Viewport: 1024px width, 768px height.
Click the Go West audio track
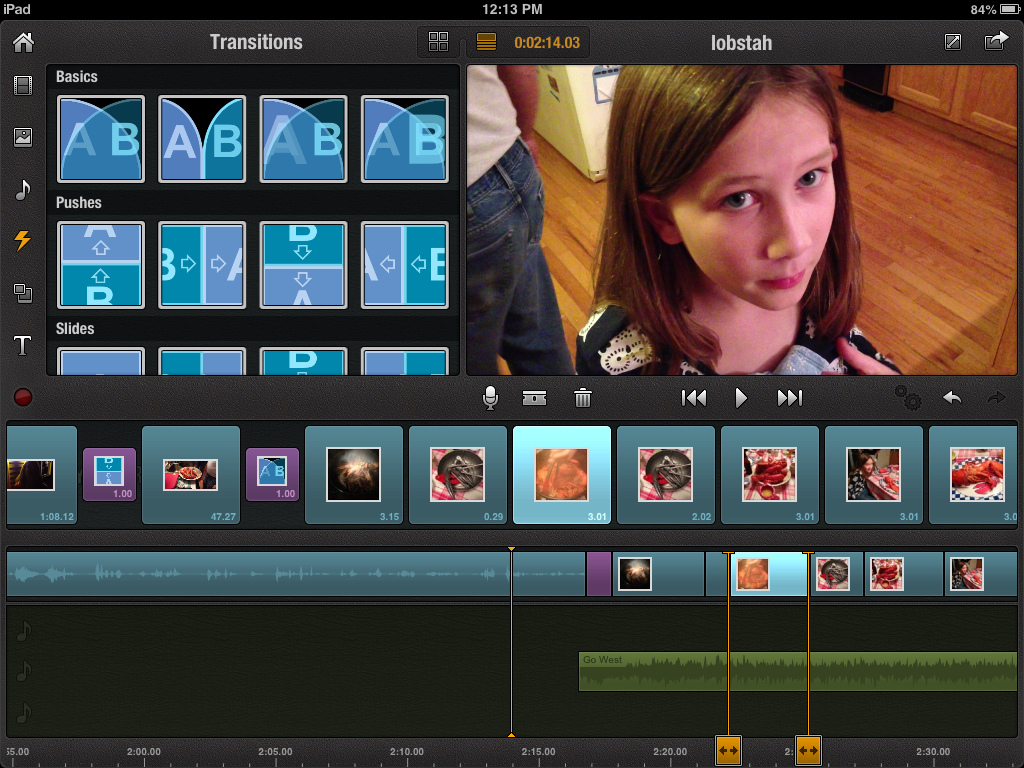(797, 671)
